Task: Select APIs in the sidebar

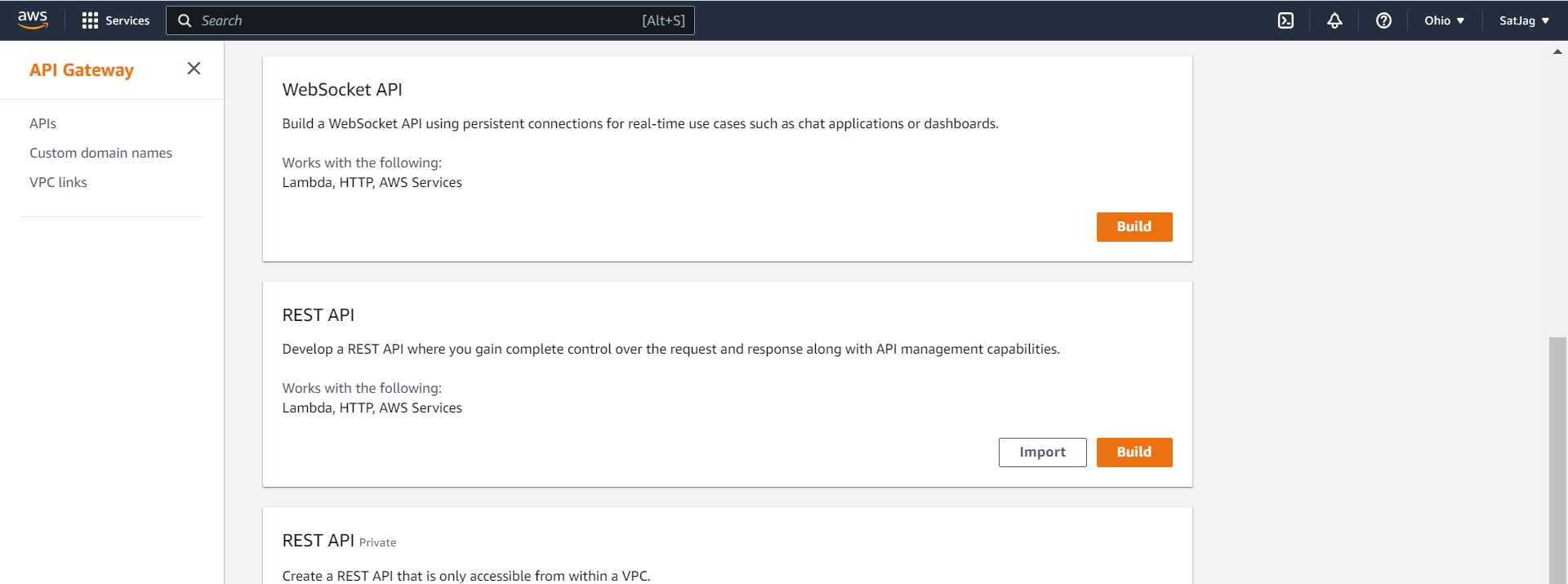Action: click(x=42, y=123)
